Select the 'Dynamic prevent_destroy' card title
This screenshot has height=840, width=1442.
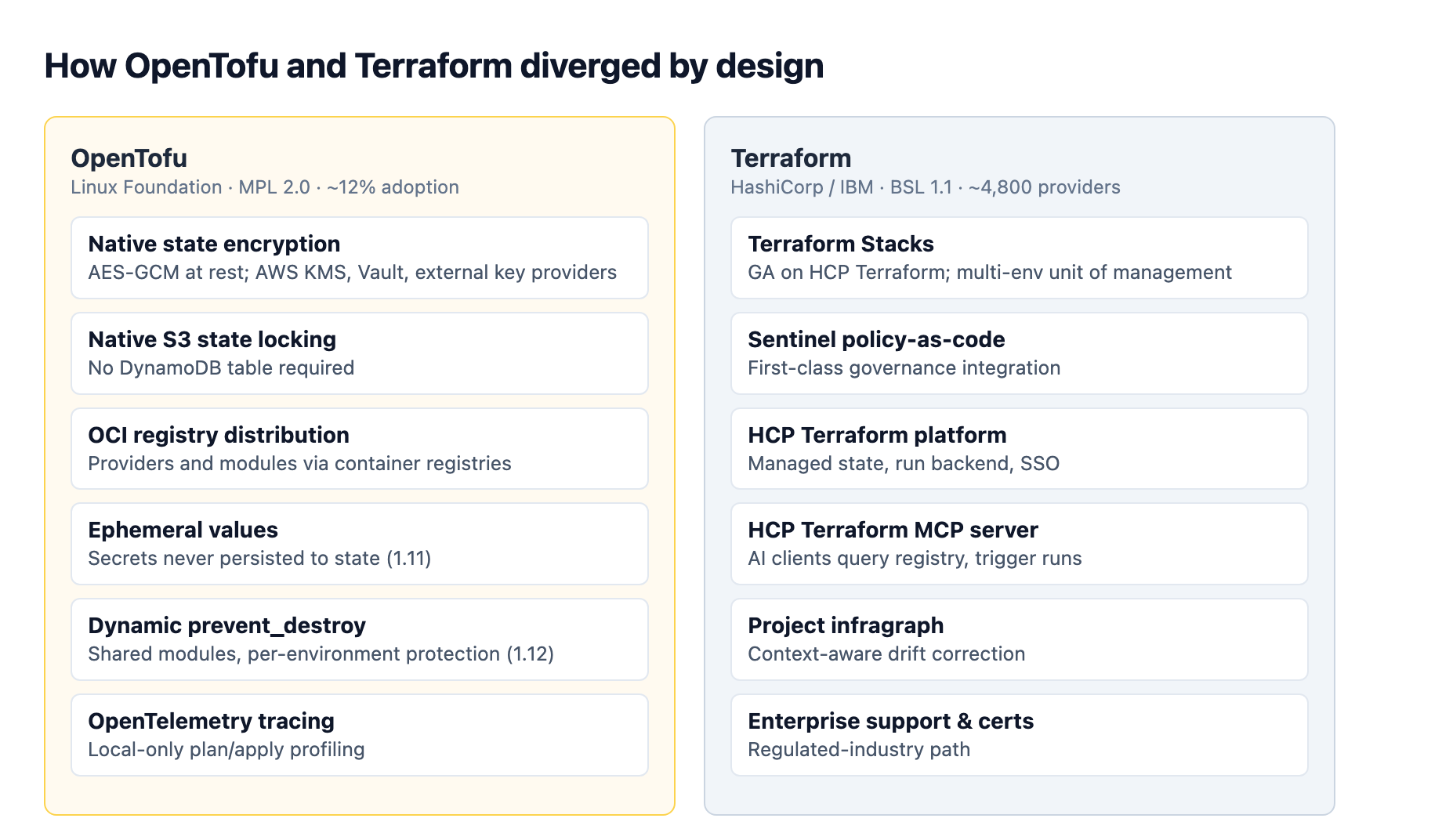[227, 625]
